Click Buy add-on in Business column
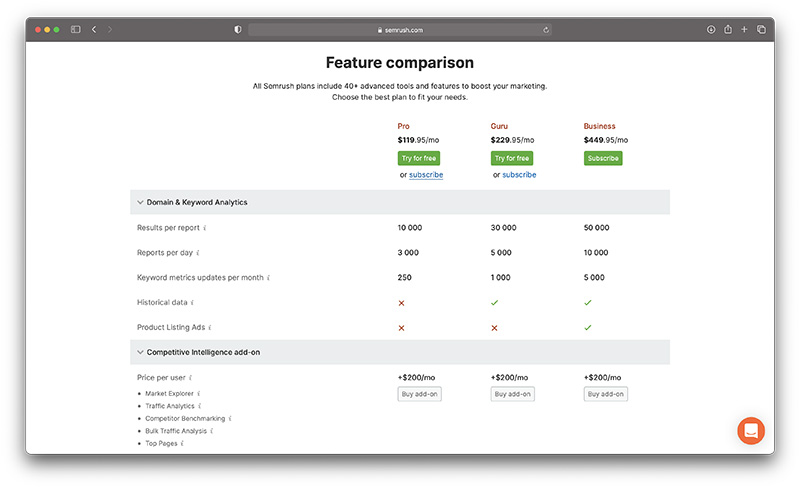 tap(605, 394)
